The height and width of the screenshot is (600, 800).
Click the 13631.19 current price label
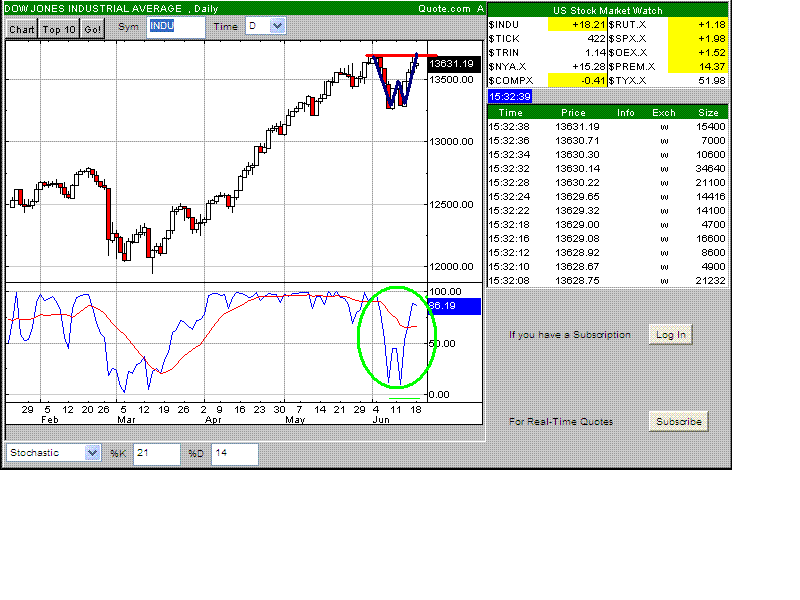pos(453,64)
